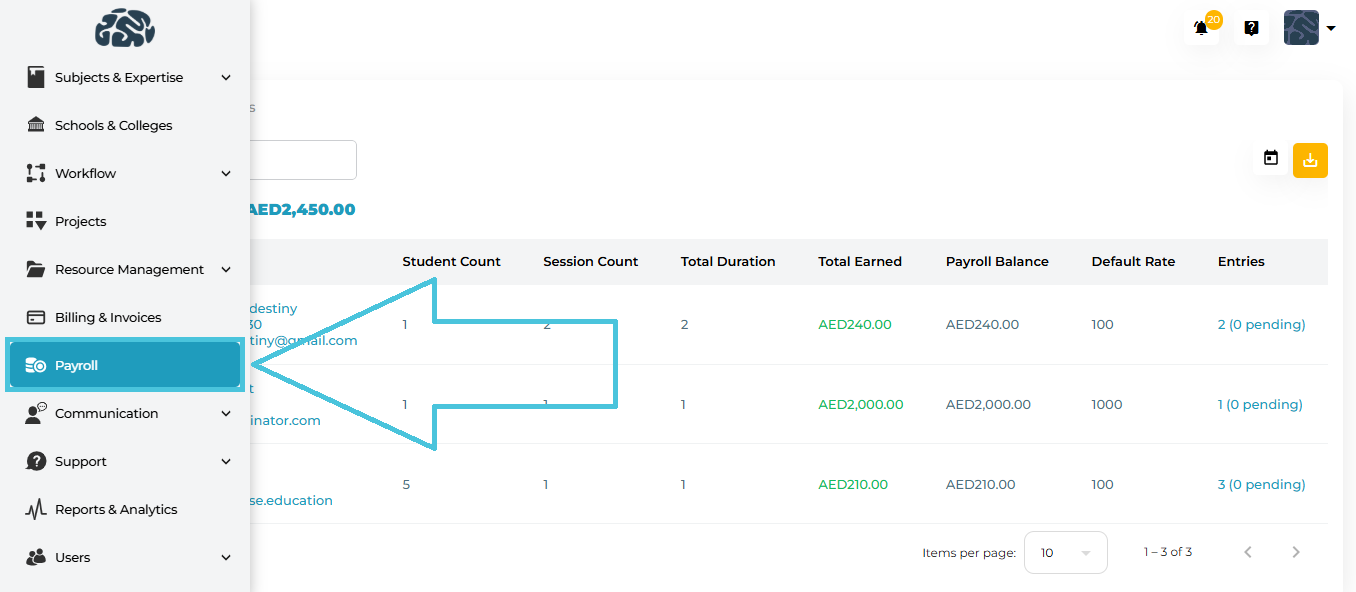Open the "3 (0 pending)" entries link
The width and height of the screenshot is (1356, 592).
1261,484
